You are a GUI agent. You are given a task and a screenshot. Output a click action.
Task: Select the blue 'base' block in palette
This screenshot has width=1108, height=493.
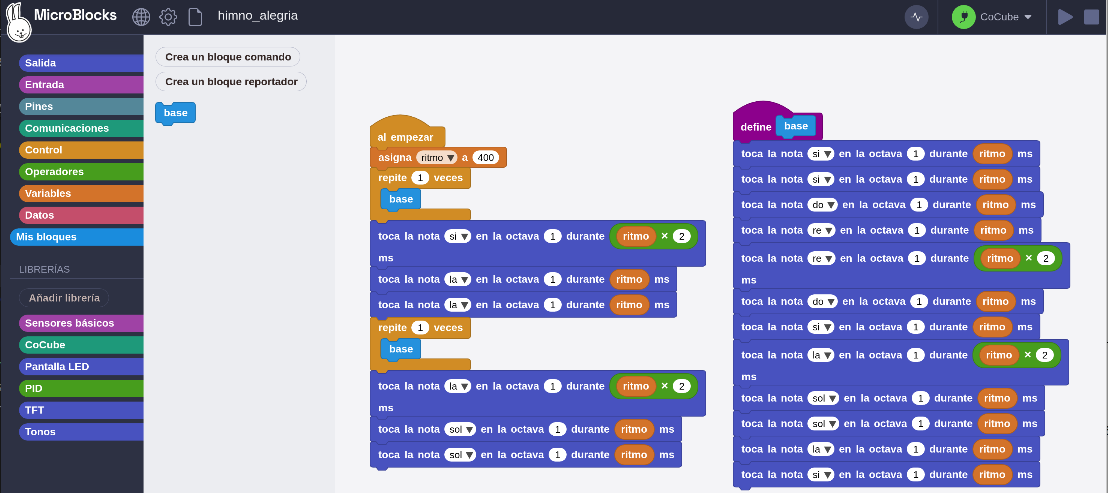coord(176,113)
